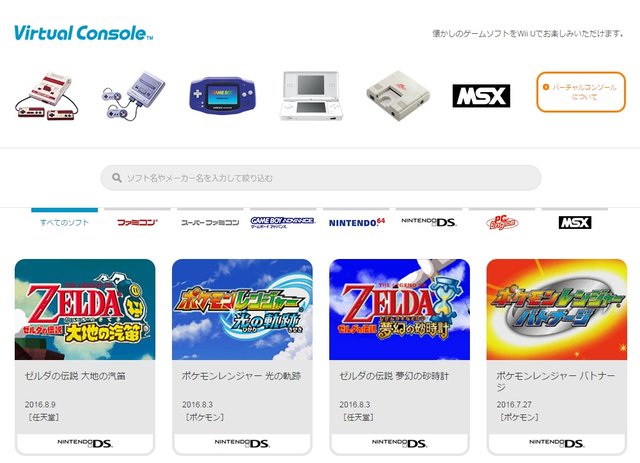Choose the Nintendo DS Lite console image

pyautogui.click(x=311, y=96)
